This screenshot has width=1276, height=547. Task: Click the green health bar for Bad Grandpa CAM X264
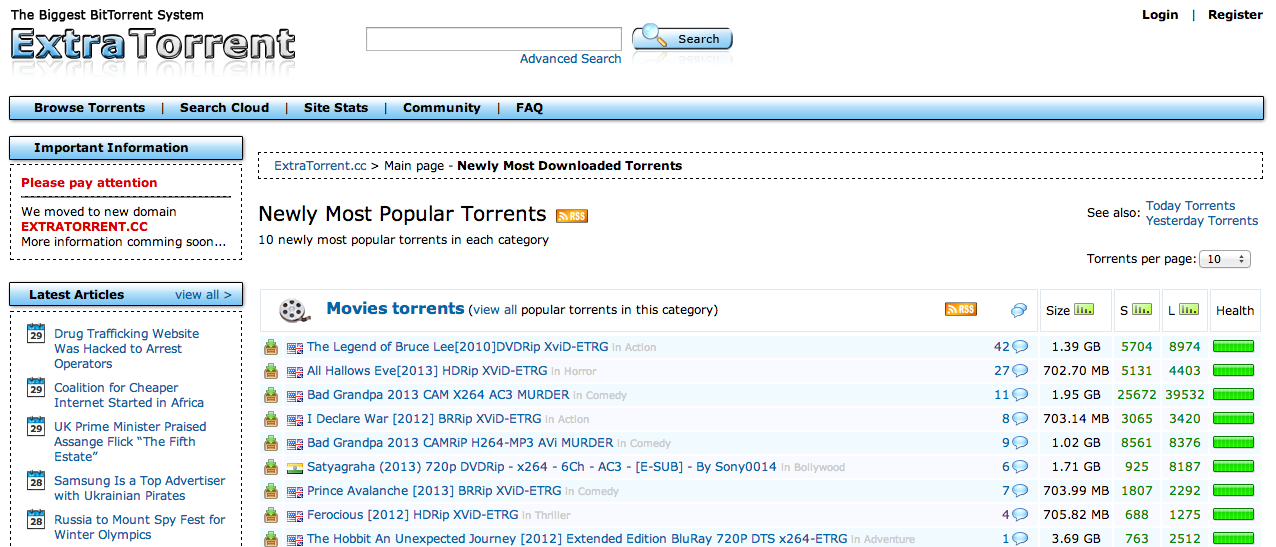click(x=1233, y=395)
